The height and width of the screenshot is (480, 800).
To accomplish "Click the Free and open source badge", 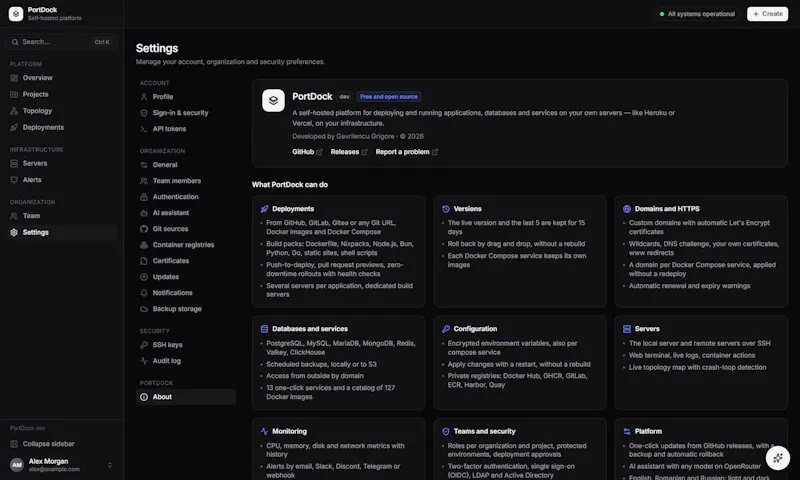I will coord(389,96).
